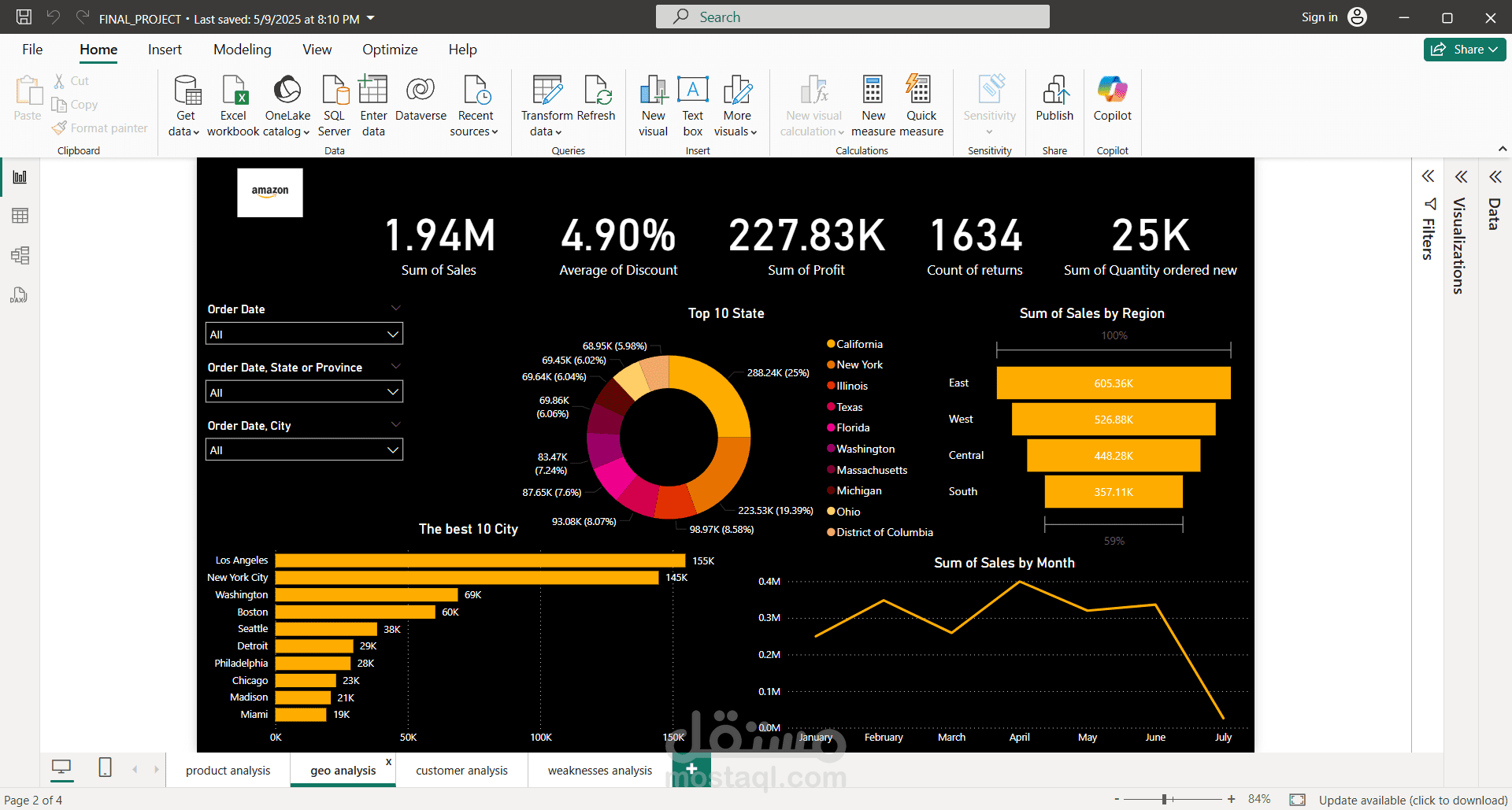This screenshot has height=810, width=1512.
Task: Expand the State or Province slicer list
Action: [x=392, y=391]
